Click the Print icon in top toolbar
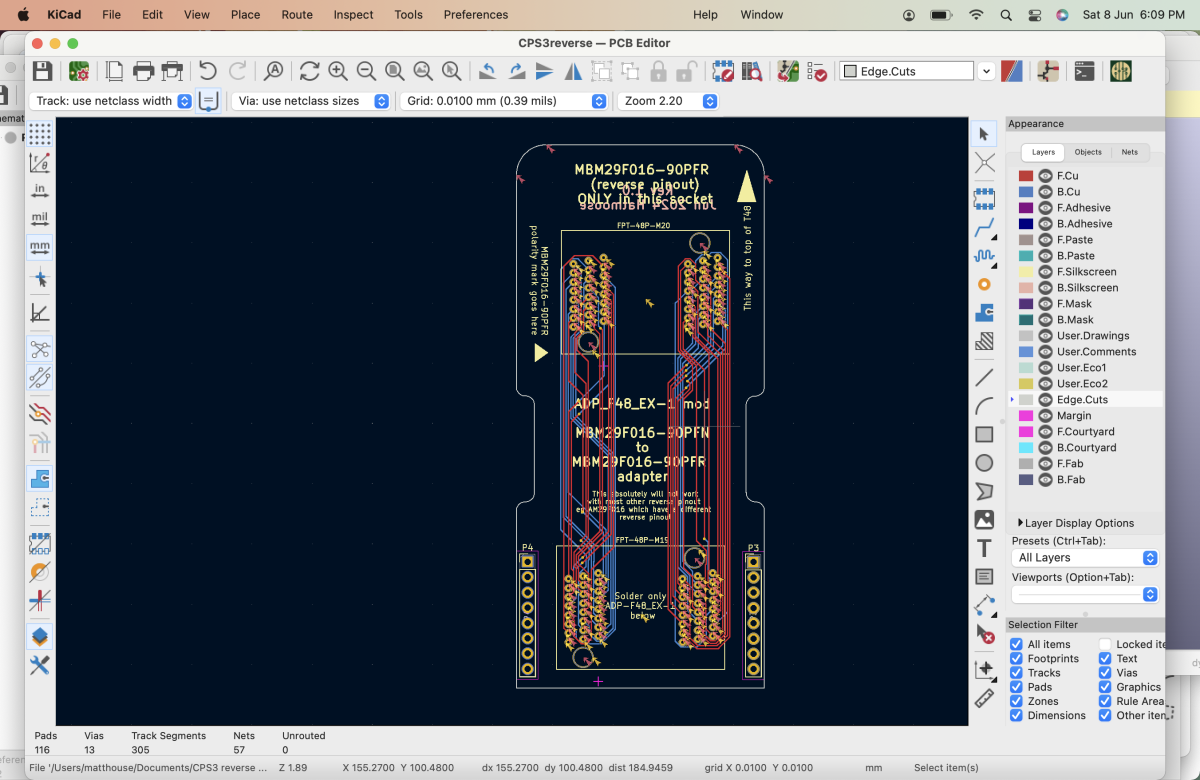The height and width of the screenshot is (780, 1200). 144,71
